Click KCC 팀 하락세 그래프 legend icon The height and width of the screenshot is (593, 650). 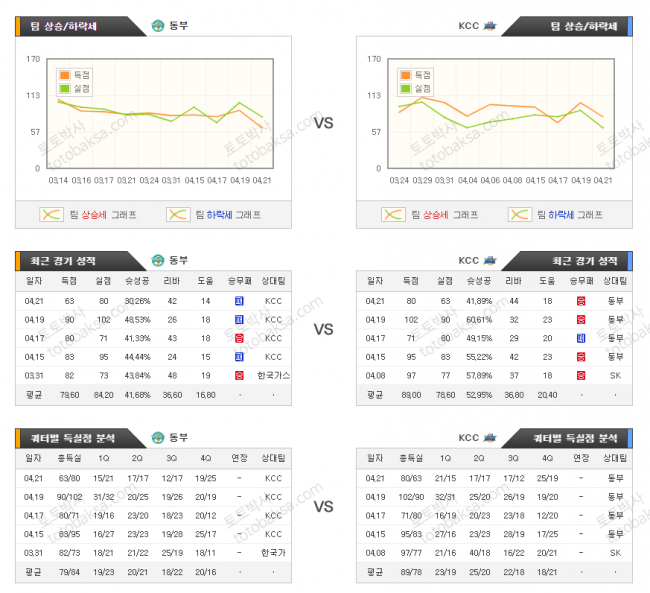[519, 214]
